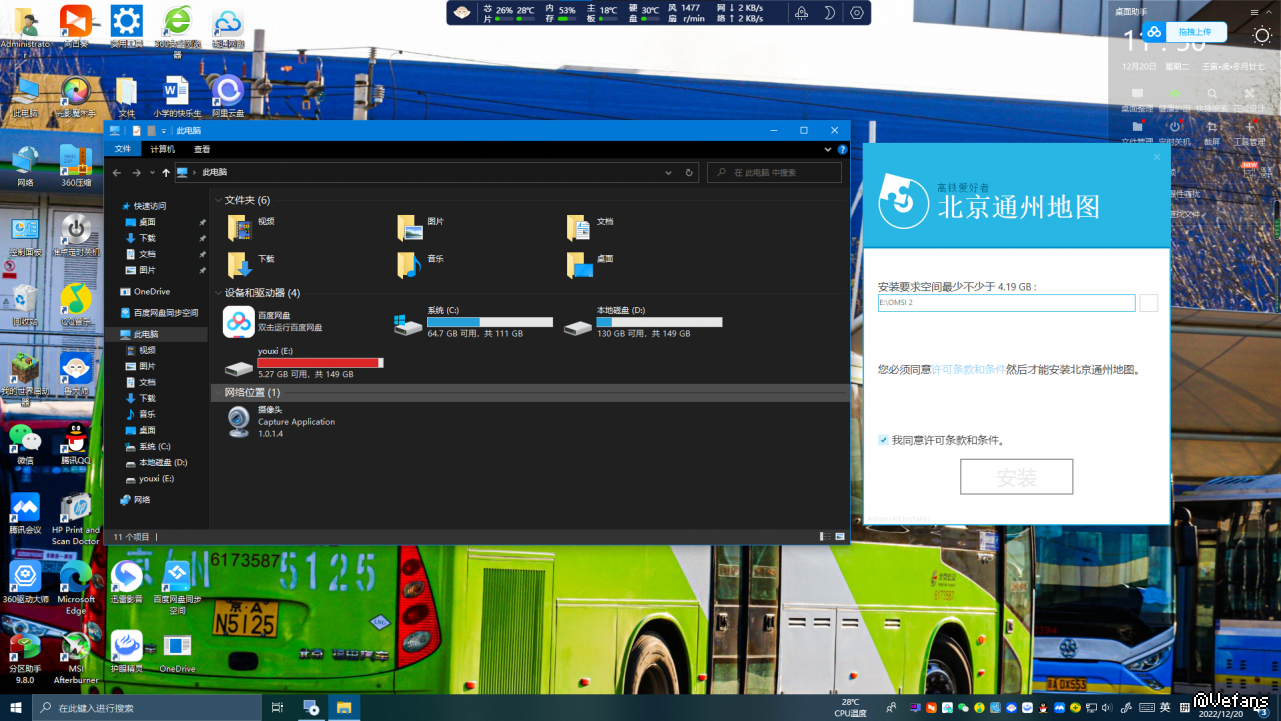
Task: Switch to large icons view in status bar
Action: [x=840, y=537]
